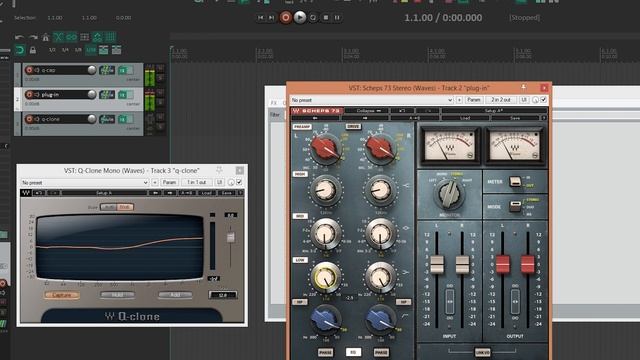Toggle envelope move icon in toolbar

(x=98, y=38)
